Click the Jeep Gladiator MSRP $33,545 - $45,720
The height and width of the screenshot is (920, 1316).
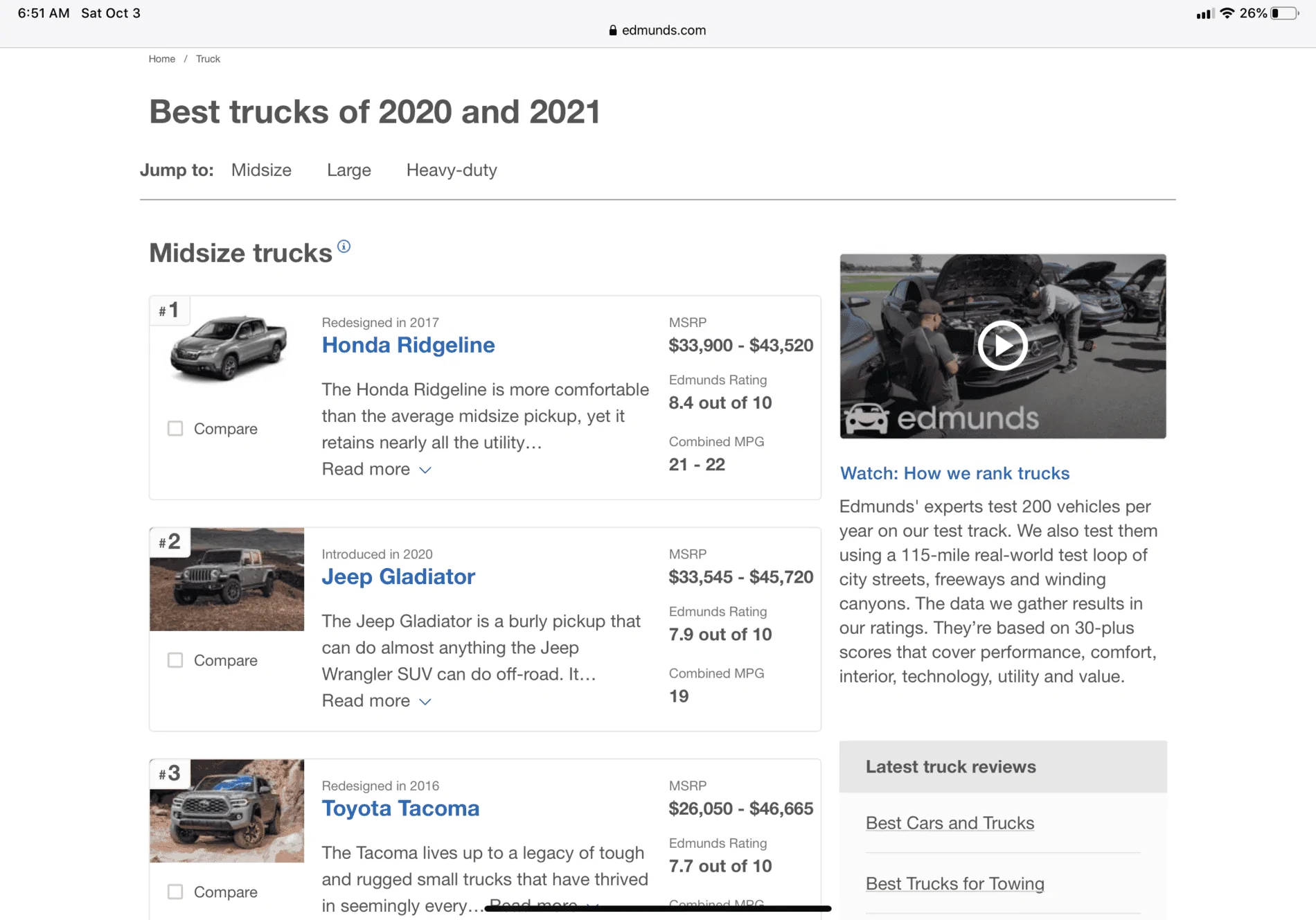click(740, 576)
